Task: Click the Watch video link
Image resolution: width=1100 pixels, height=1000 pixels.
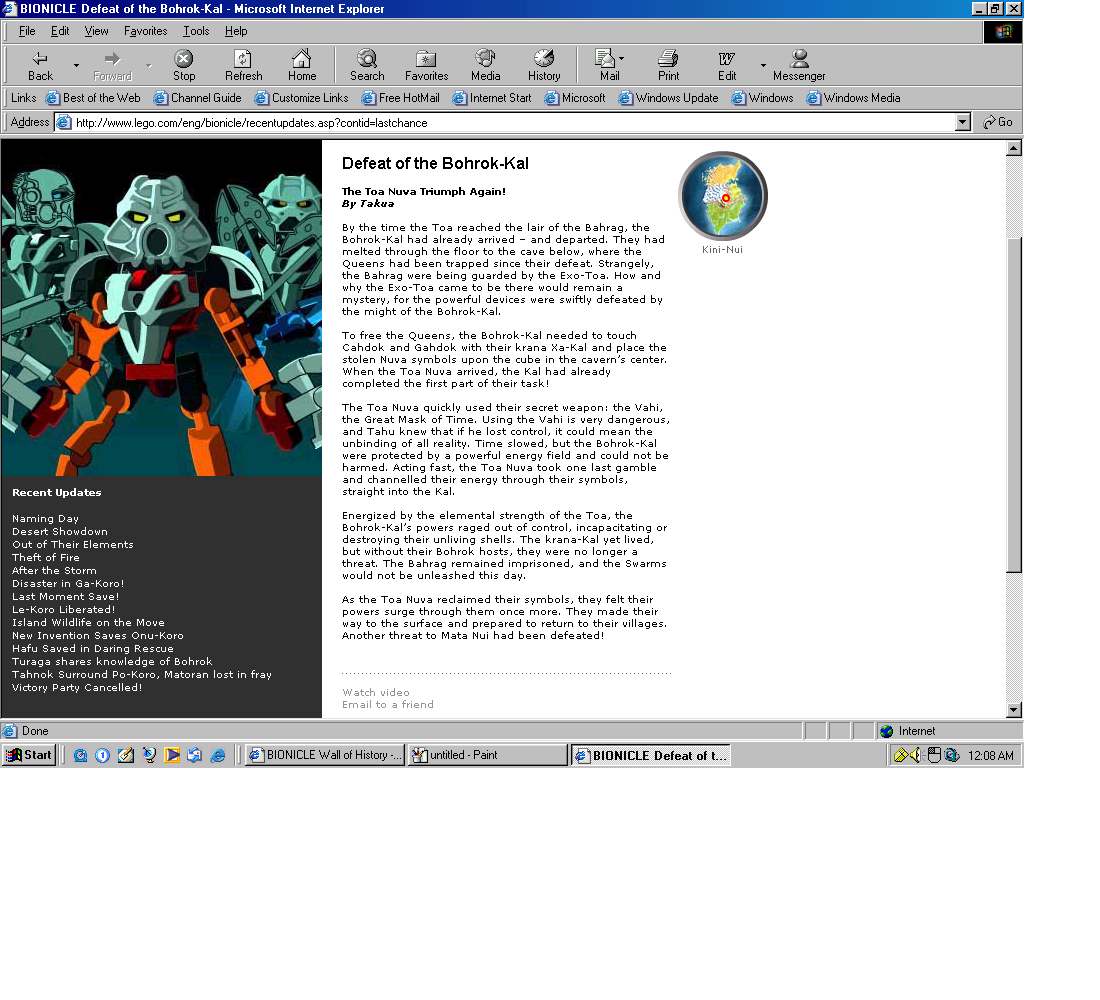Action: click(x=375, y=693)
